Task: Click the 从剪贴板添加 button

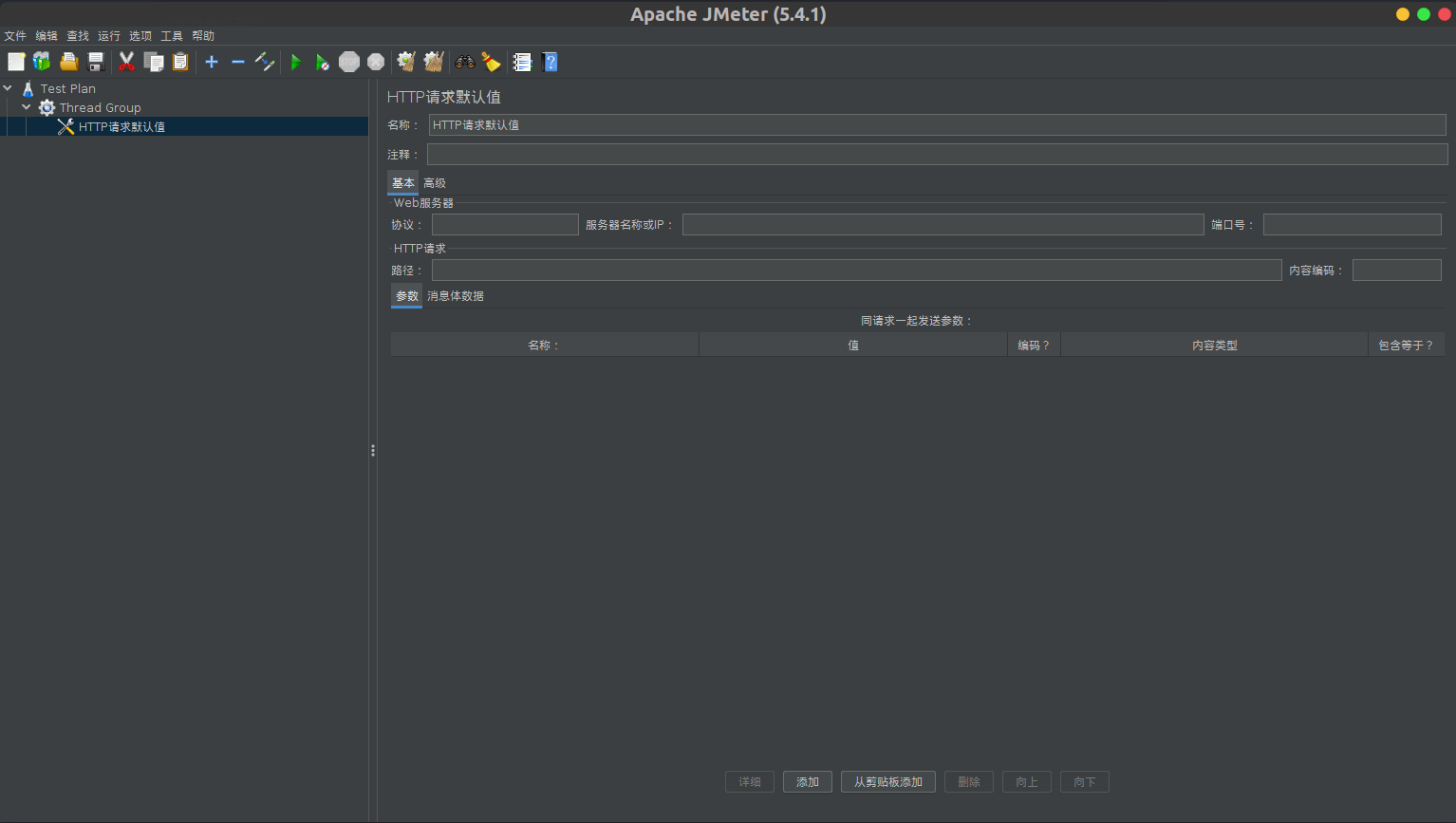Action: pos(888,782)
